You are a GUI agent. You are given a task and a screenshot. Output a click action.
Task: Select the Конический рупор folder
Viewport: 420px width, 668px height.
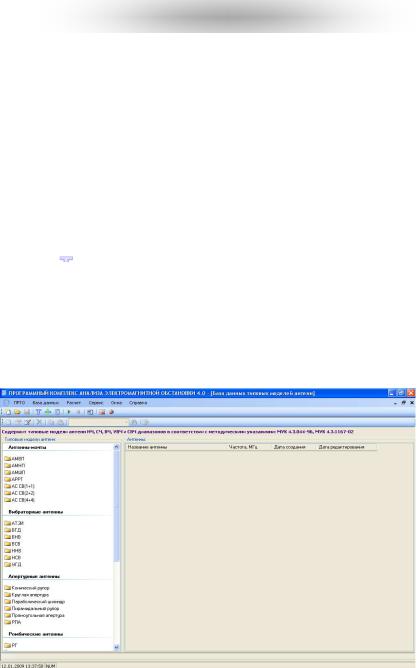point(27,588)
